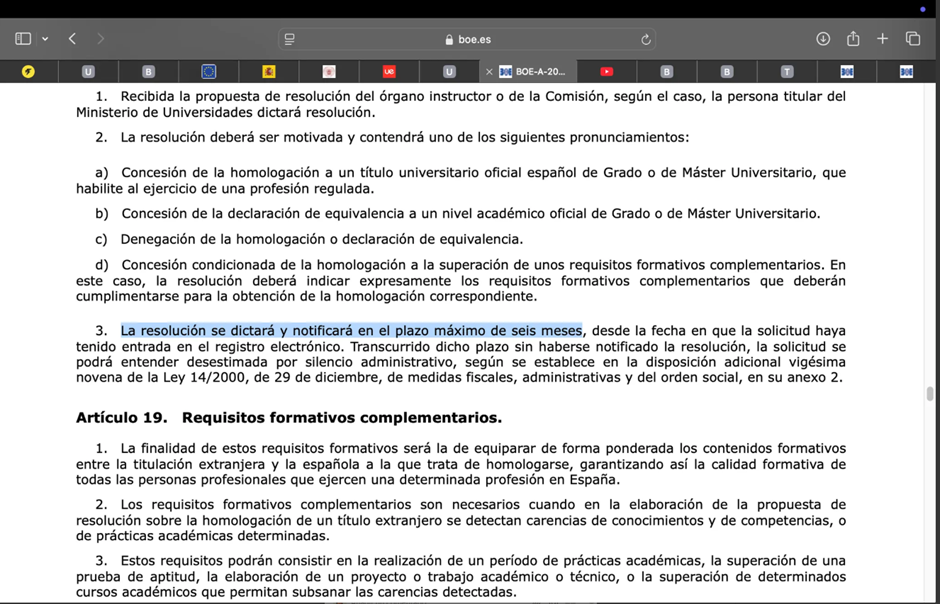Switch to the Spanish coat of arms tab

coord(269,72)
